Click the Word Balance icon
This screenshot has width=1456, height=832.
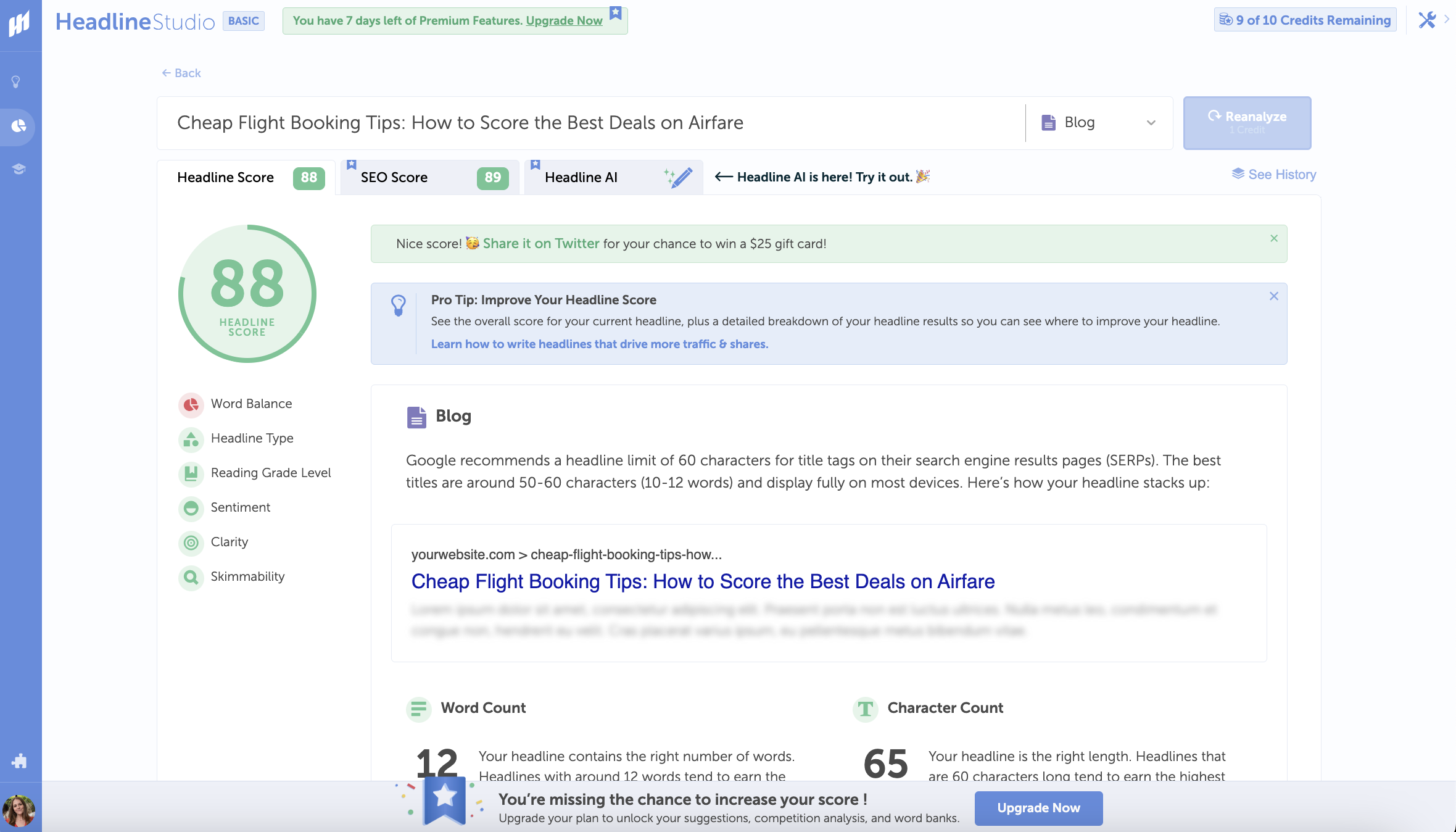tap(190, 404)
